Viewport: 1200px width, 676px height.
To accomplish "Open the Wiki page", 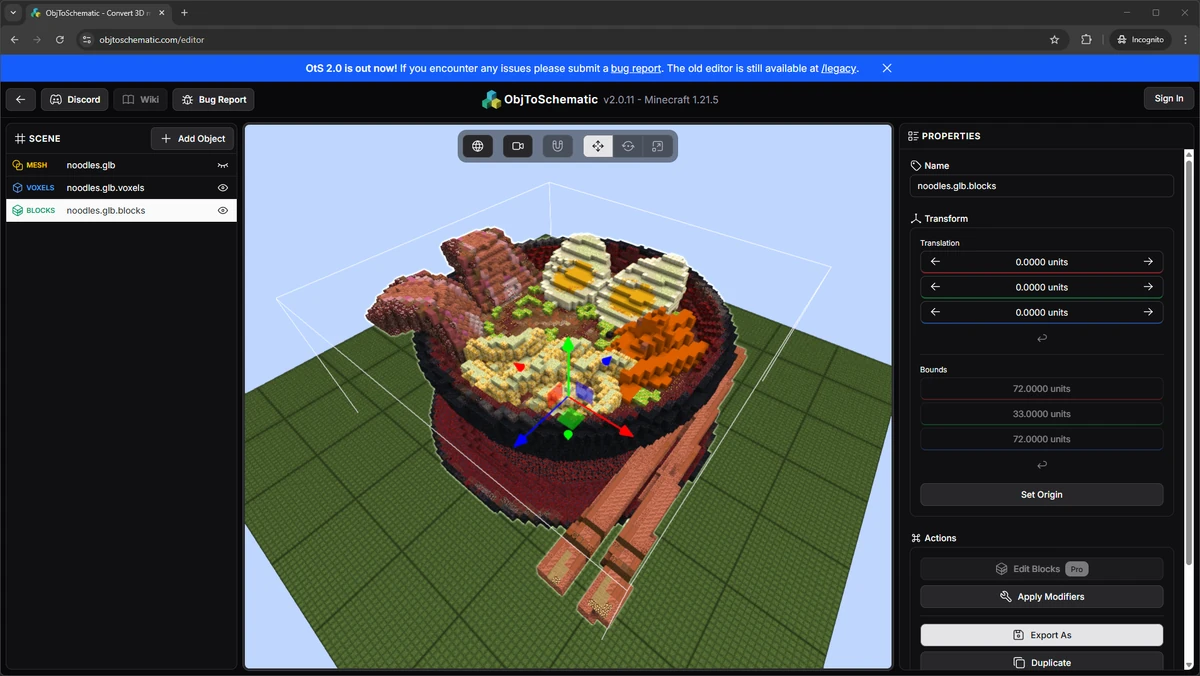I will click(140, 99).
